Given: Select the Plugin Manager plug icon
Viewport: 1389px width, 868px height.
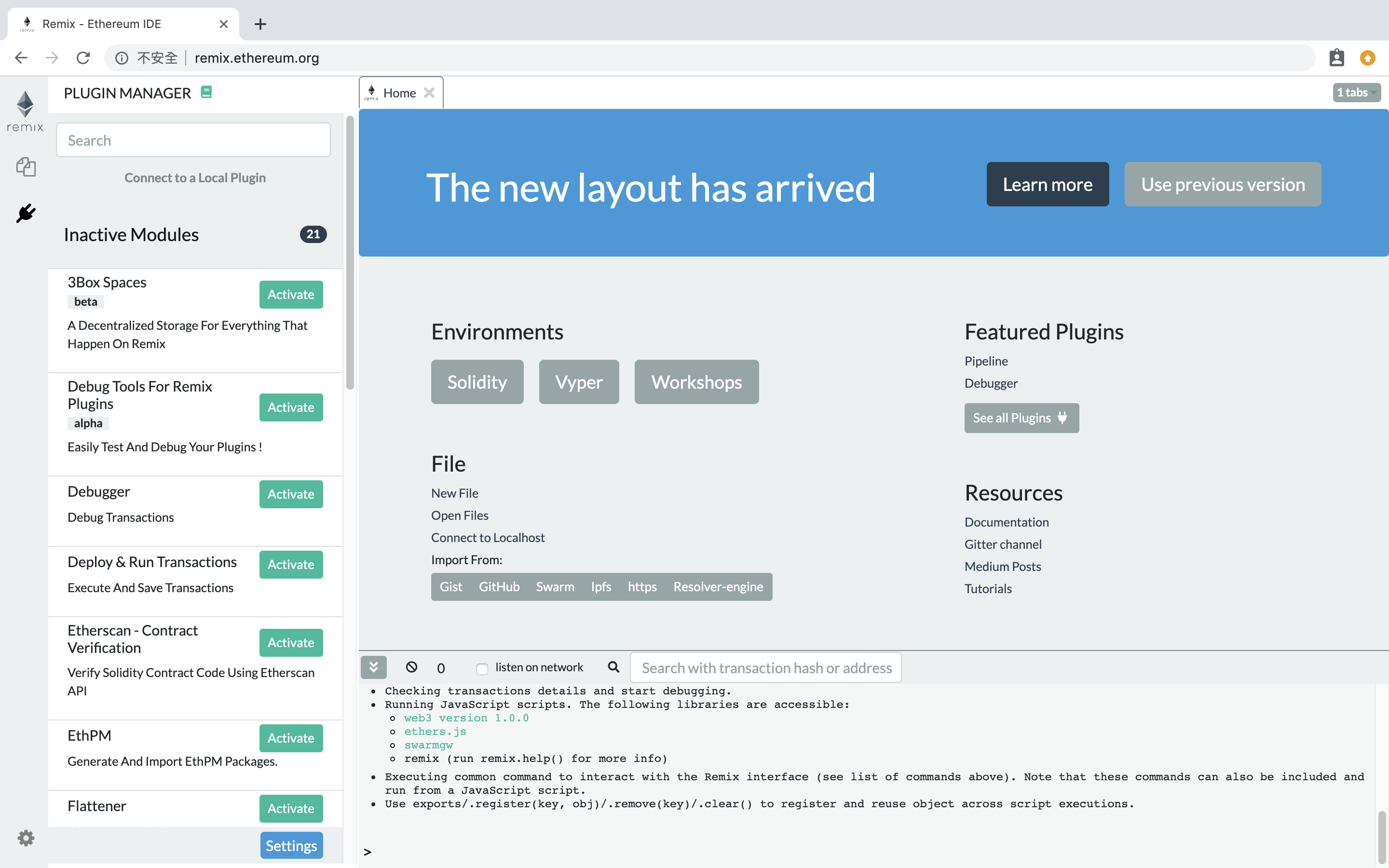Looking at the screenshot, I should pos(26,214).
